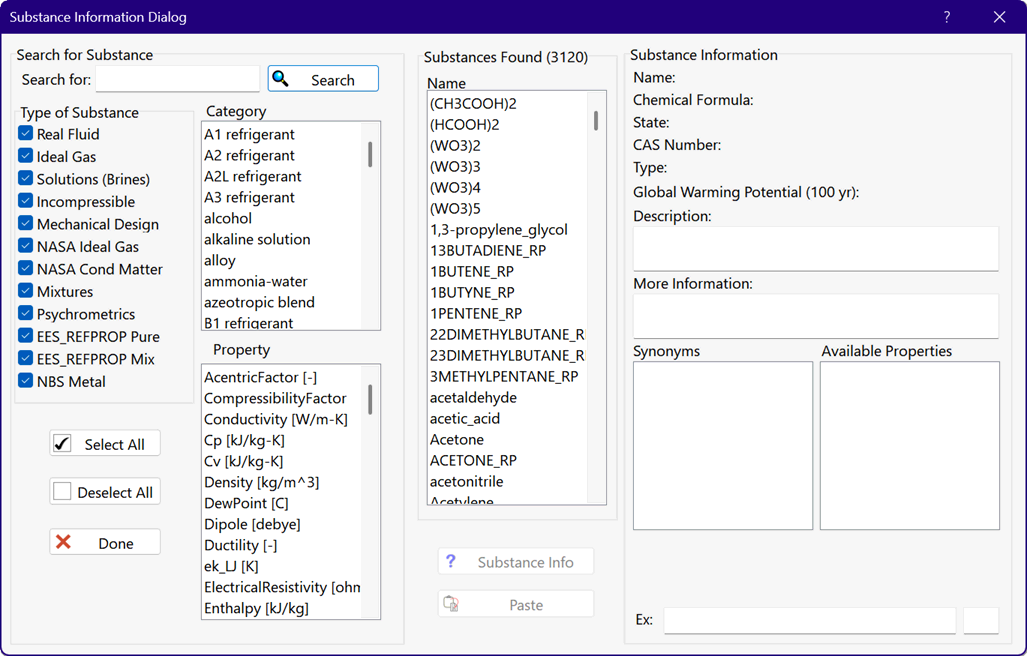1027x656 pixels.
Task: Select Acetone in Substances Found list
Action: (457, 439)
